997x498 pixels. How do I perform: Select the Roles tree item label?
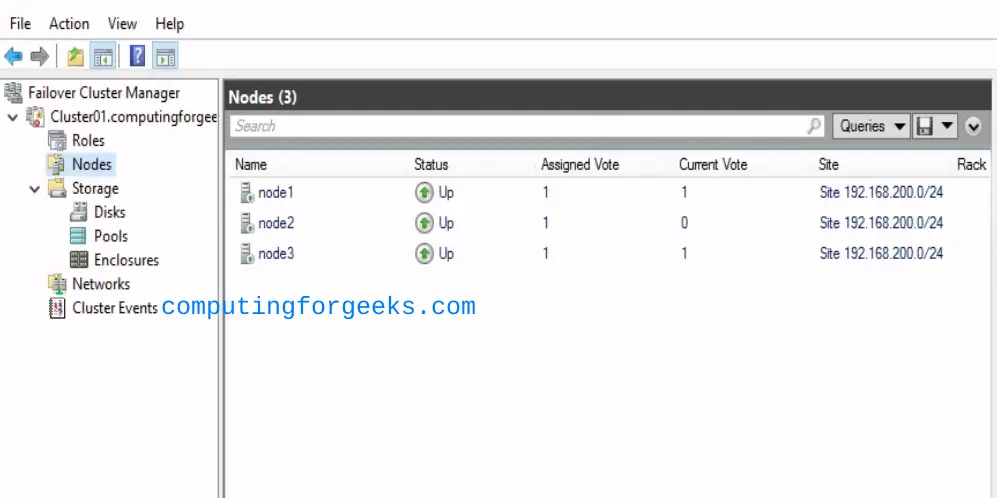tap(88, 141)
